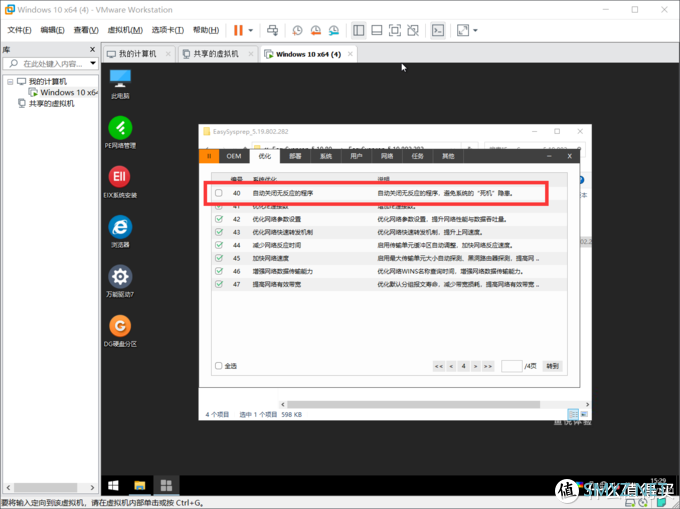
Task: Open the snapshot manager icon
Action: [x=333, y=30]
